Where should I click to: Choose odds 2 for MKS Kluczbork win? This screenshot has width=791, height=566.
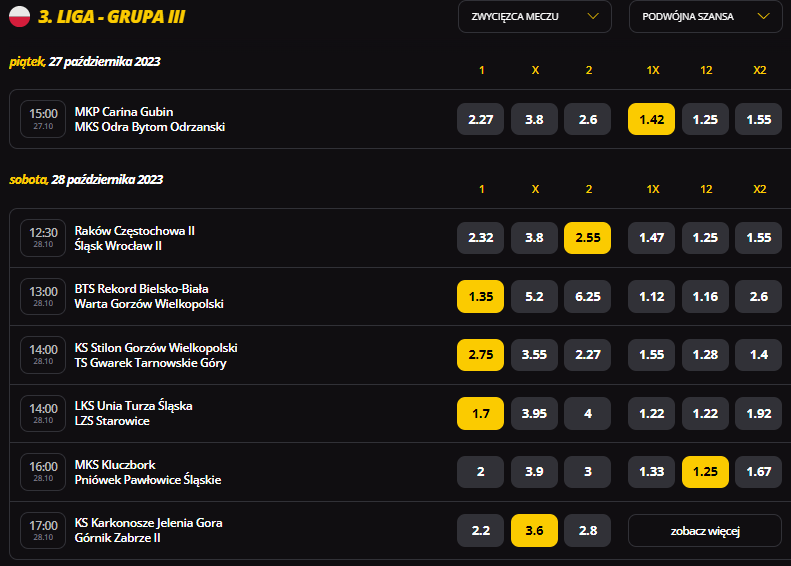click(x=480, y=472)
